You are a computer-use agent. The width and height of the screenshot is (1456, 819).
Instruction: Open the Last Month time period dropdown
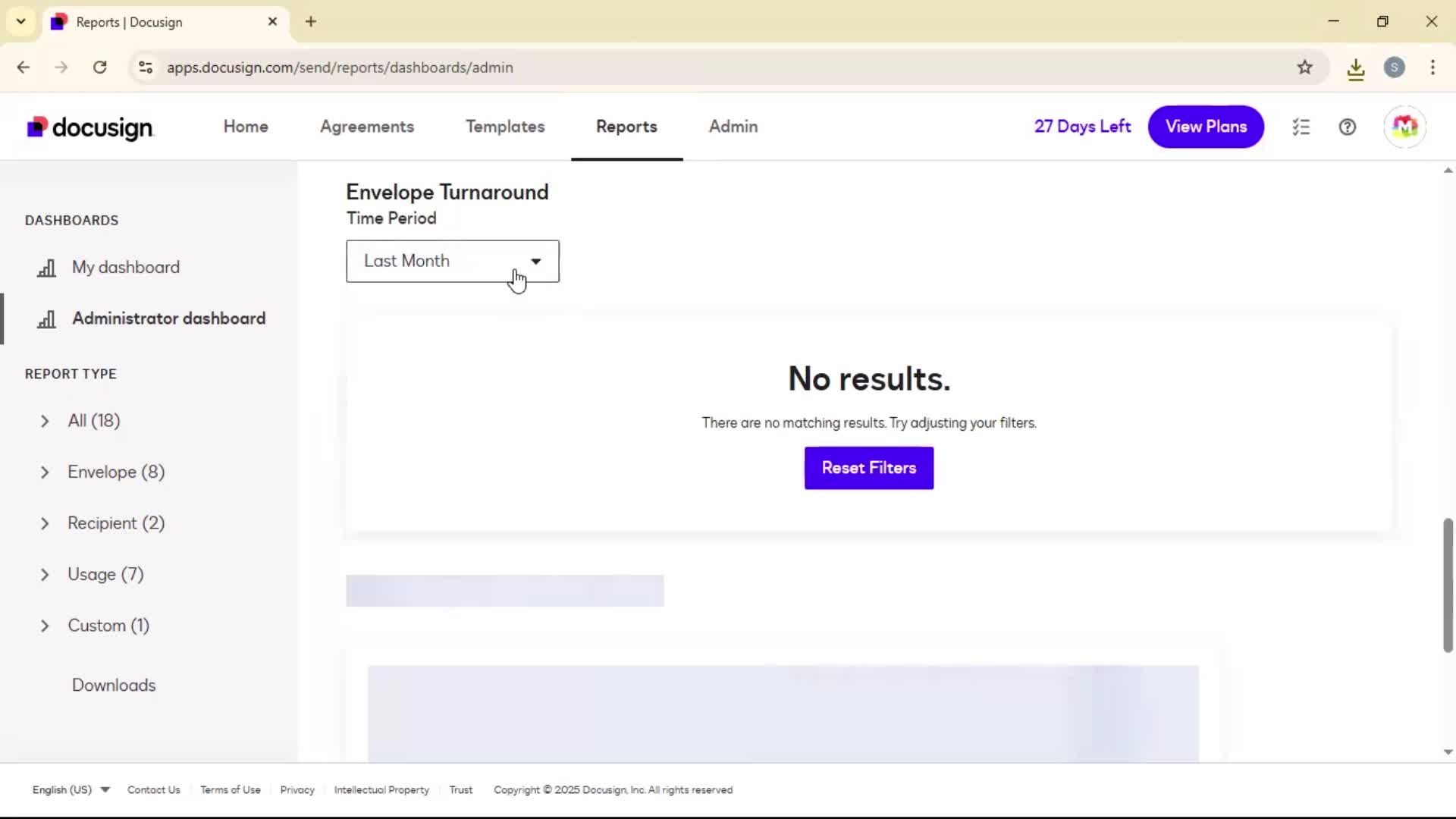tap(453, 262)
